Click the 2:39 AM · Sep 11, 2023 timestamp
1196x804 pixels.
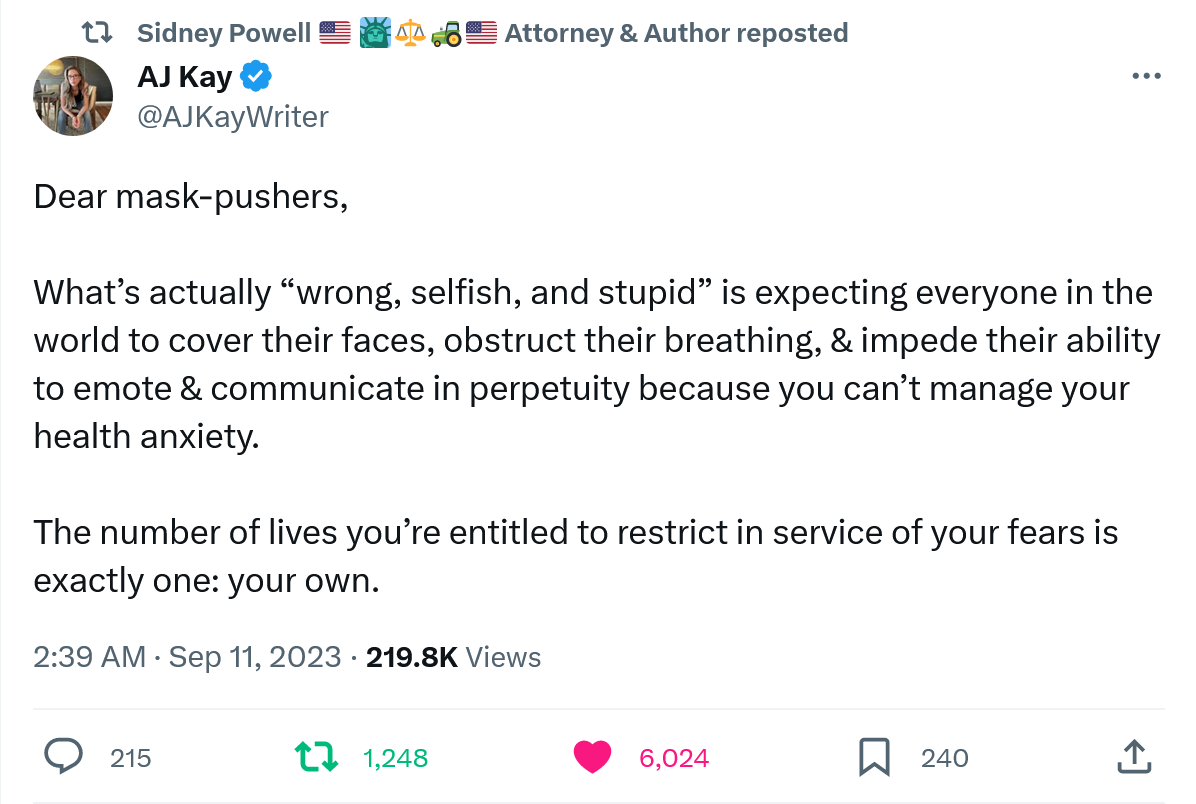(x=187, y=657)
